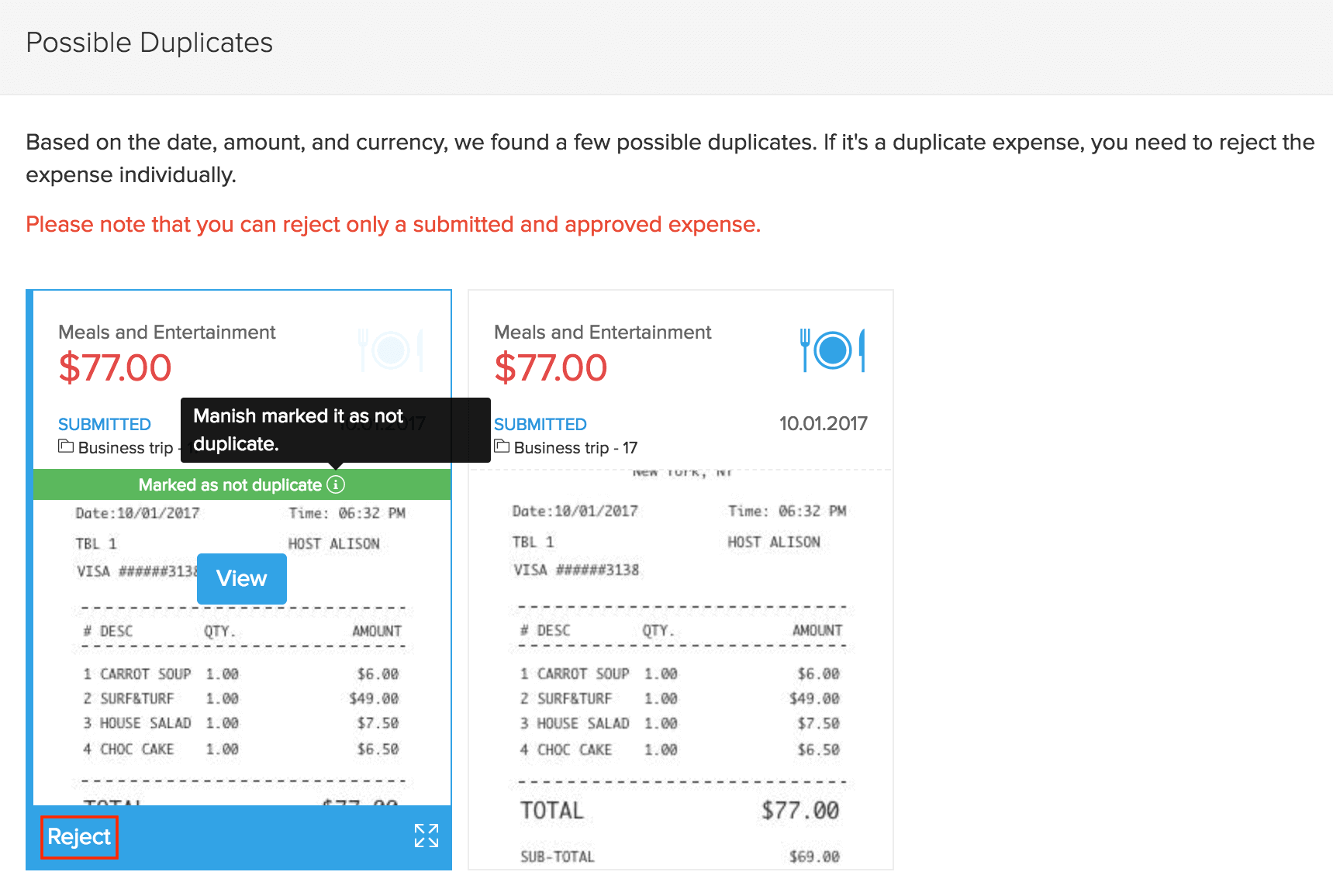Click the $77.00 amount on the first card
The height and width of the screenshot is (896, 1333).
click(115, 367)
